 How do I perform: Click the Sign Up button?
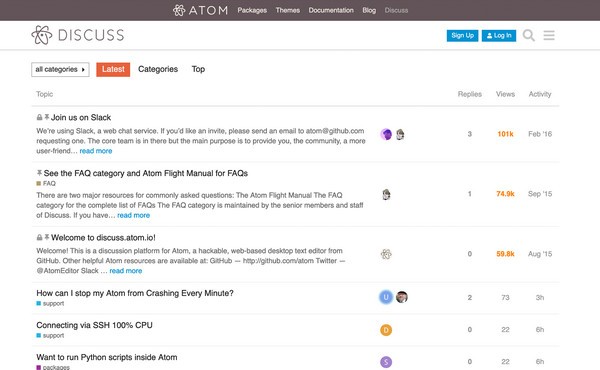coord(462,36)
